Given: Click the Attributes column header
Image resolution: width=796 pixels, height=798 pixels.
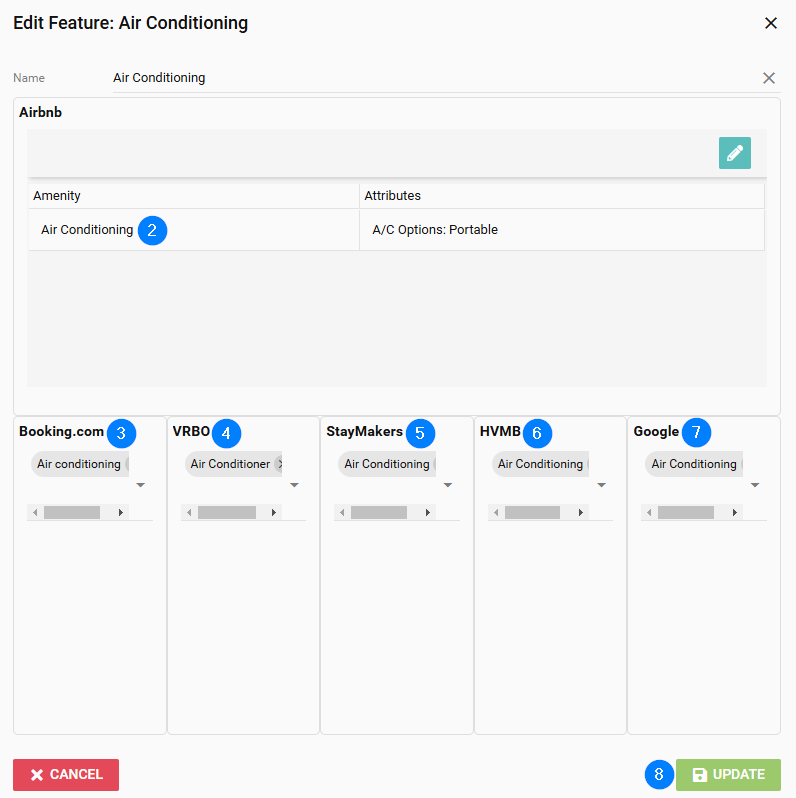Looking at the screenshot, I should coord(393,196).
